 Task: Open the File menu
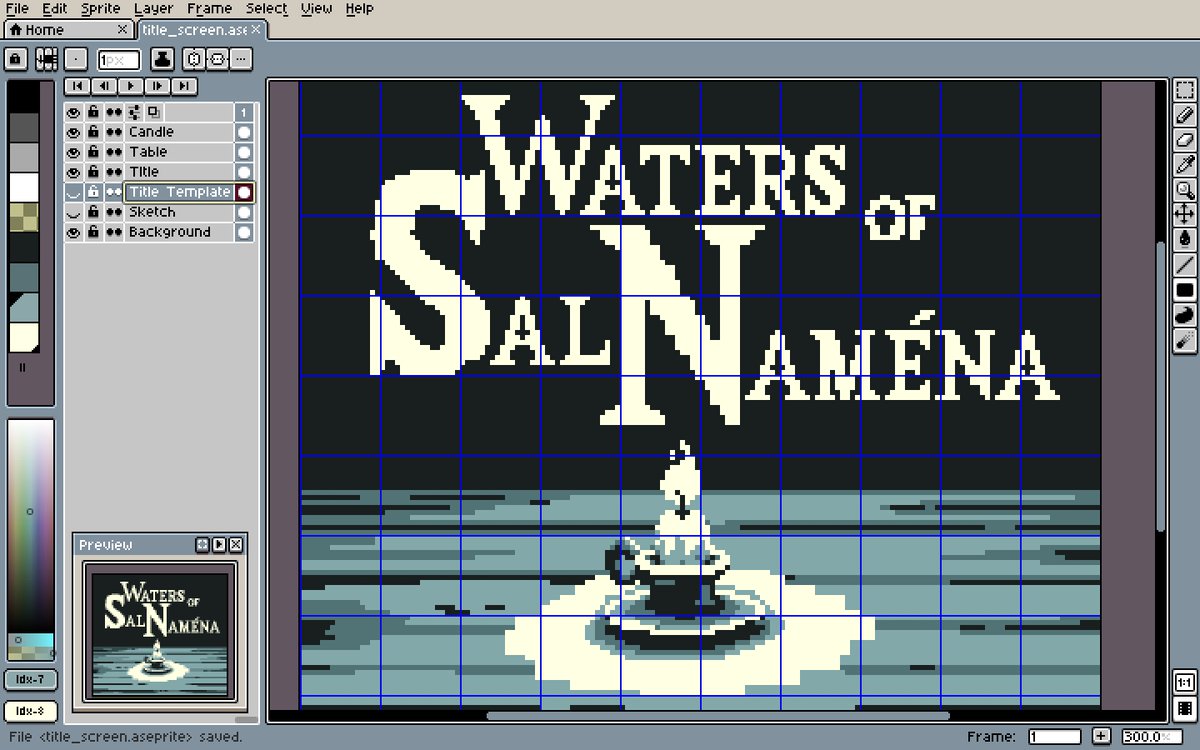[17, 9]
